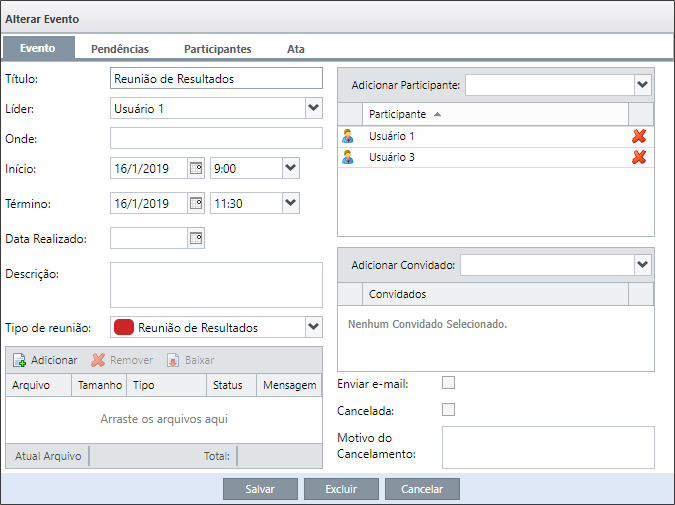Select the Evento tab
The width and height of the screenshot is (675, 505).
[38, 48]
